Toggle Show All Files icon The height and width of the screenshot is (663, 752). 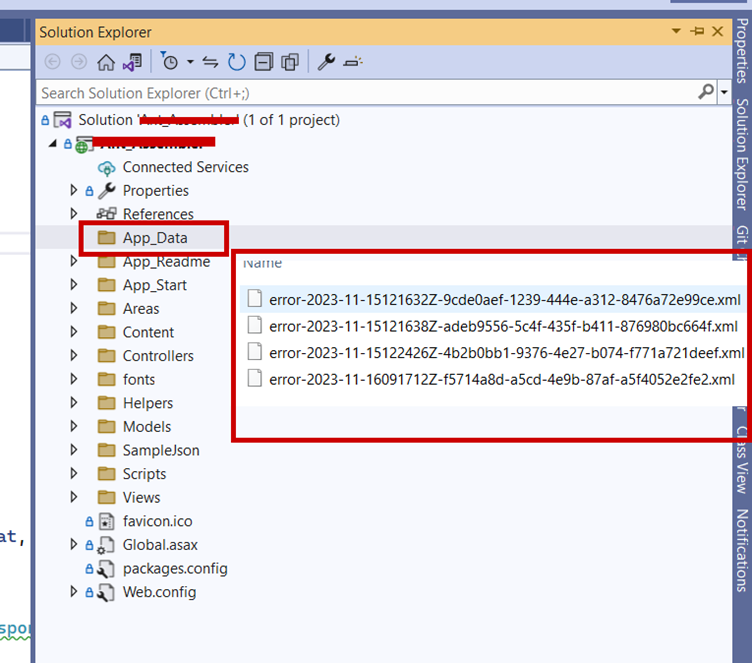tap(290, 62)
